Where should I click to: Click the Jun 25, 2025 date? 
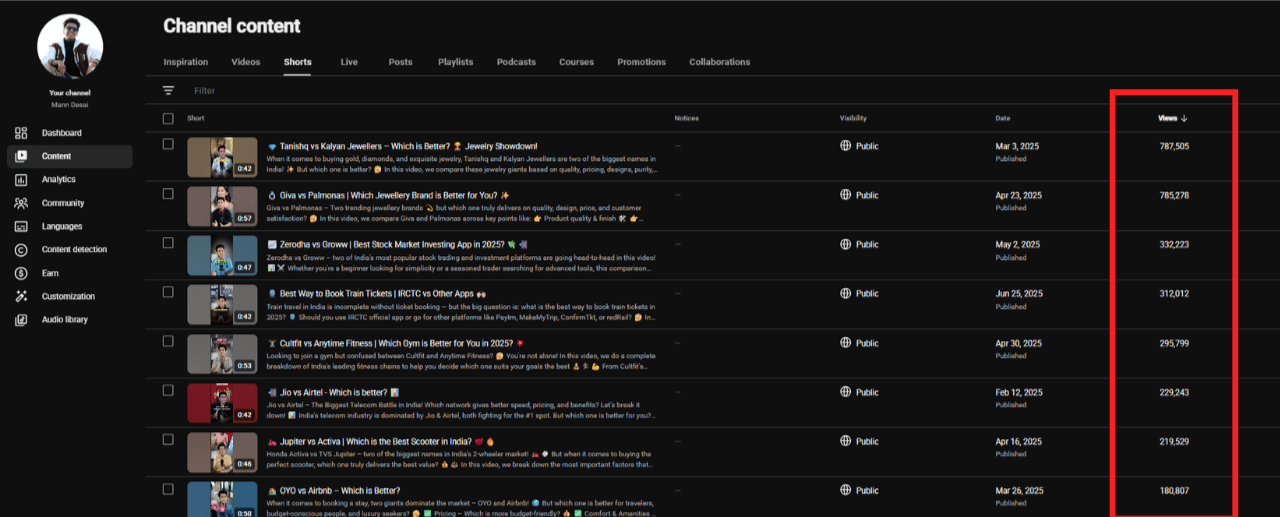(1019, 294)
